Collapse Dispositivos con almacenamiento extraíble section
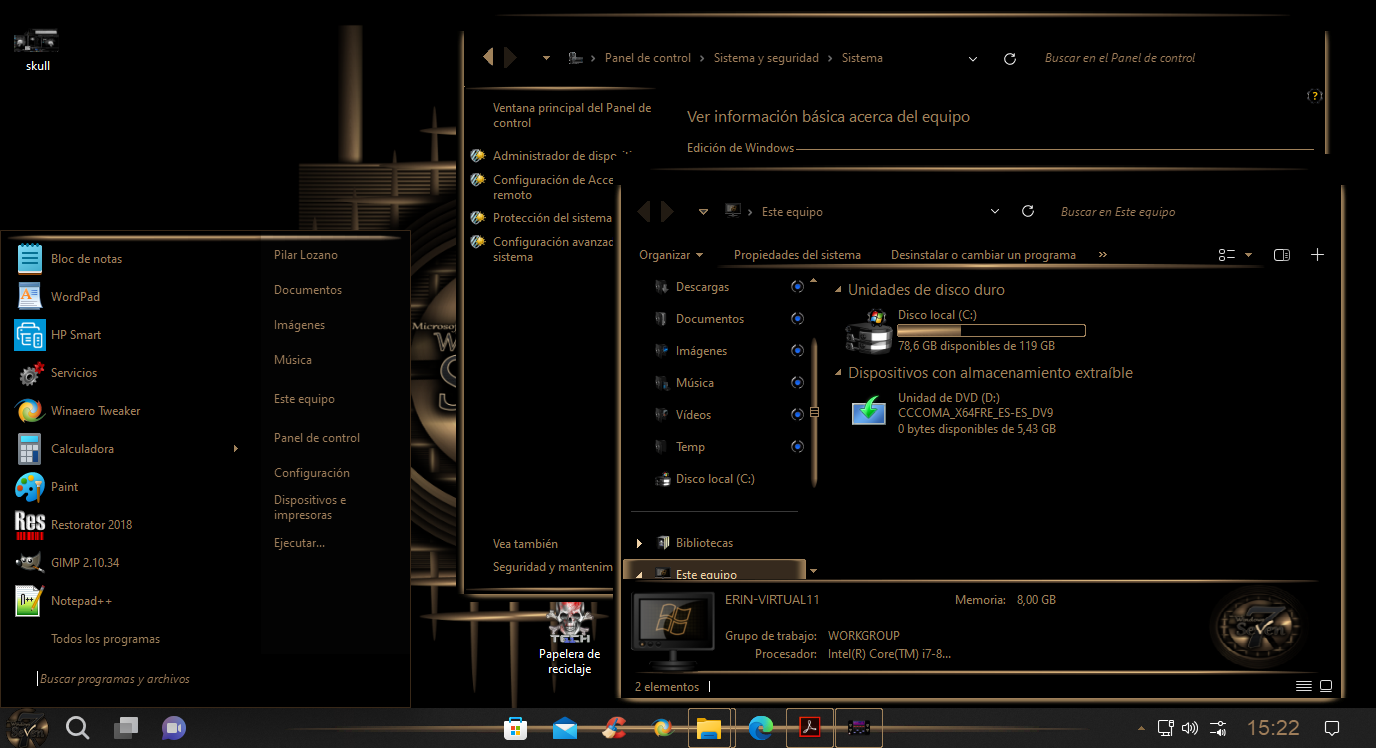Image resolution: width=1376 pixels, height=748 pixels. (838, 372)
